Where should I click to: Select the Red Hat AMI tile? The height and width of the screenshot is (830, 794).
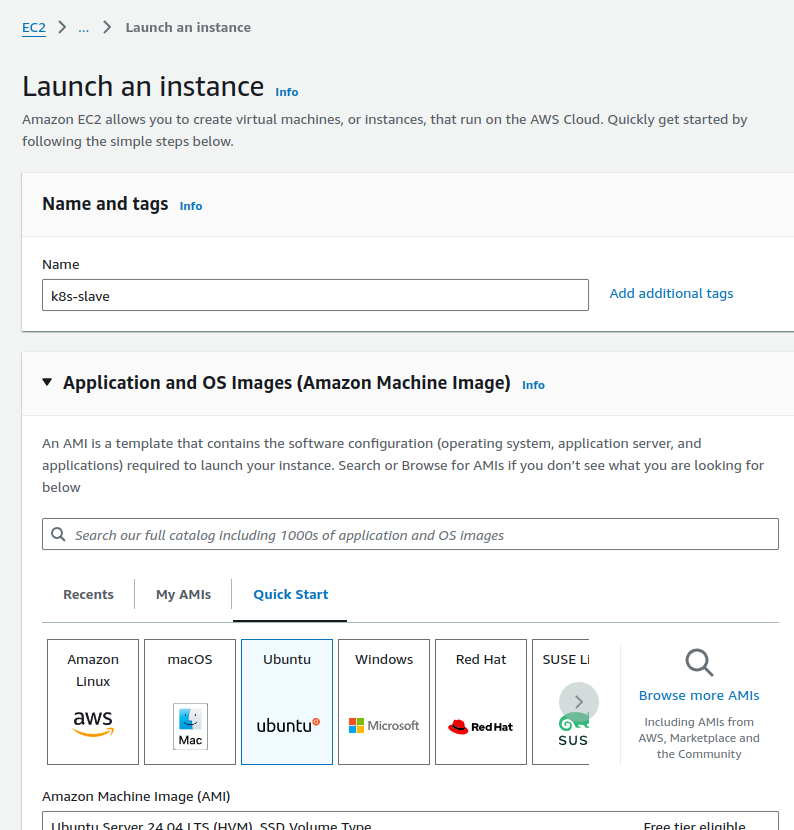[x=481, y=702]
